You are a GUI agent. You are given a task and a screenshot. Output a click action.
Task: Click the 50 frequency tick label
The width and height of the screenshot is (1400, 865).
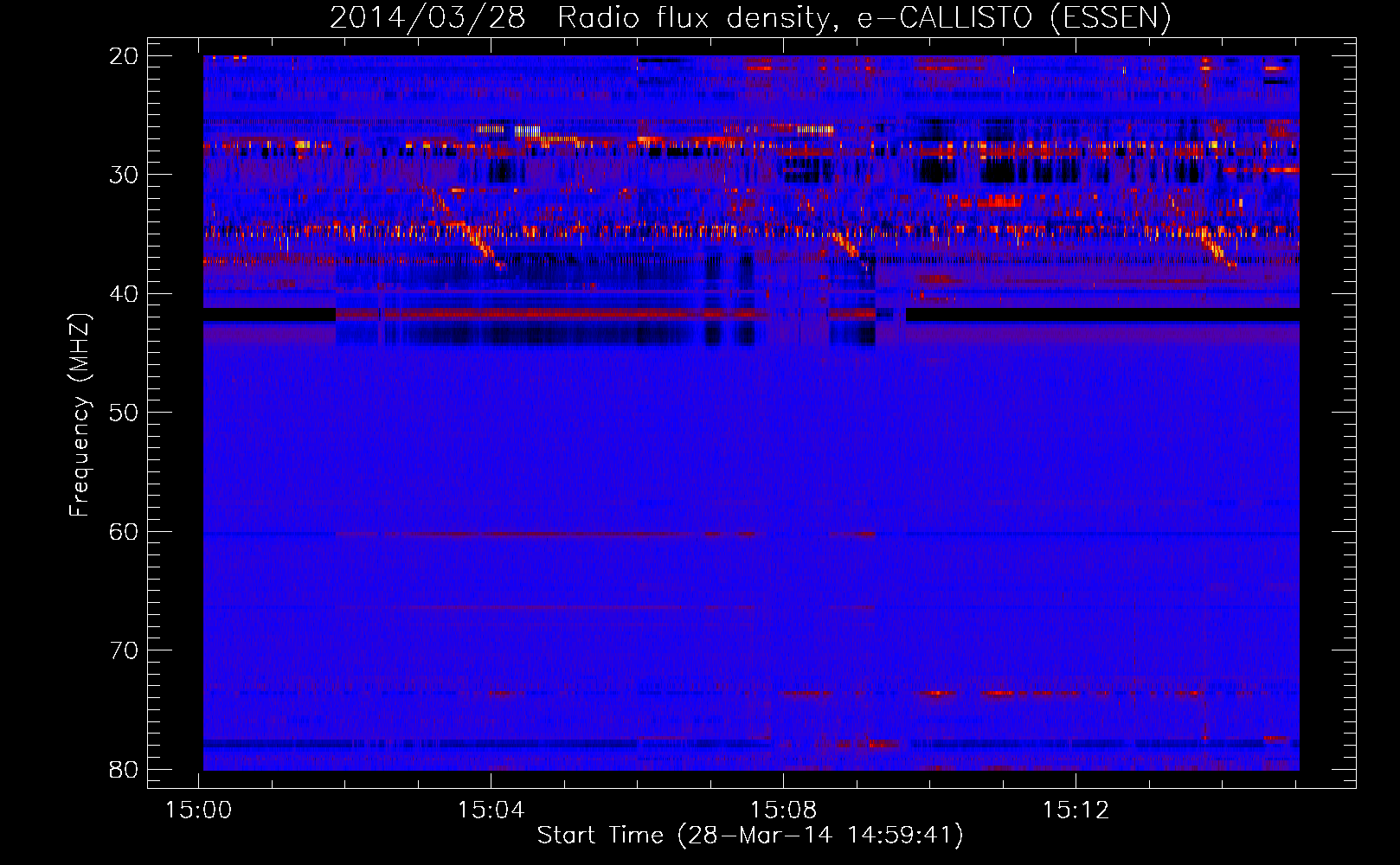pos(125,413)
